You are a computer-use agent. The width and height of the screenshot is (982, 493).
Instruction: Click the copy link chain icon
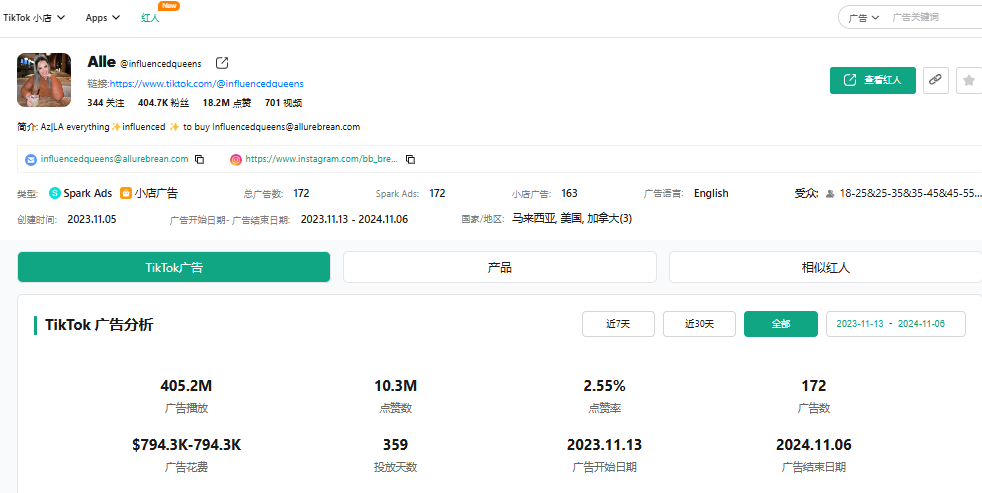(936, 80)
